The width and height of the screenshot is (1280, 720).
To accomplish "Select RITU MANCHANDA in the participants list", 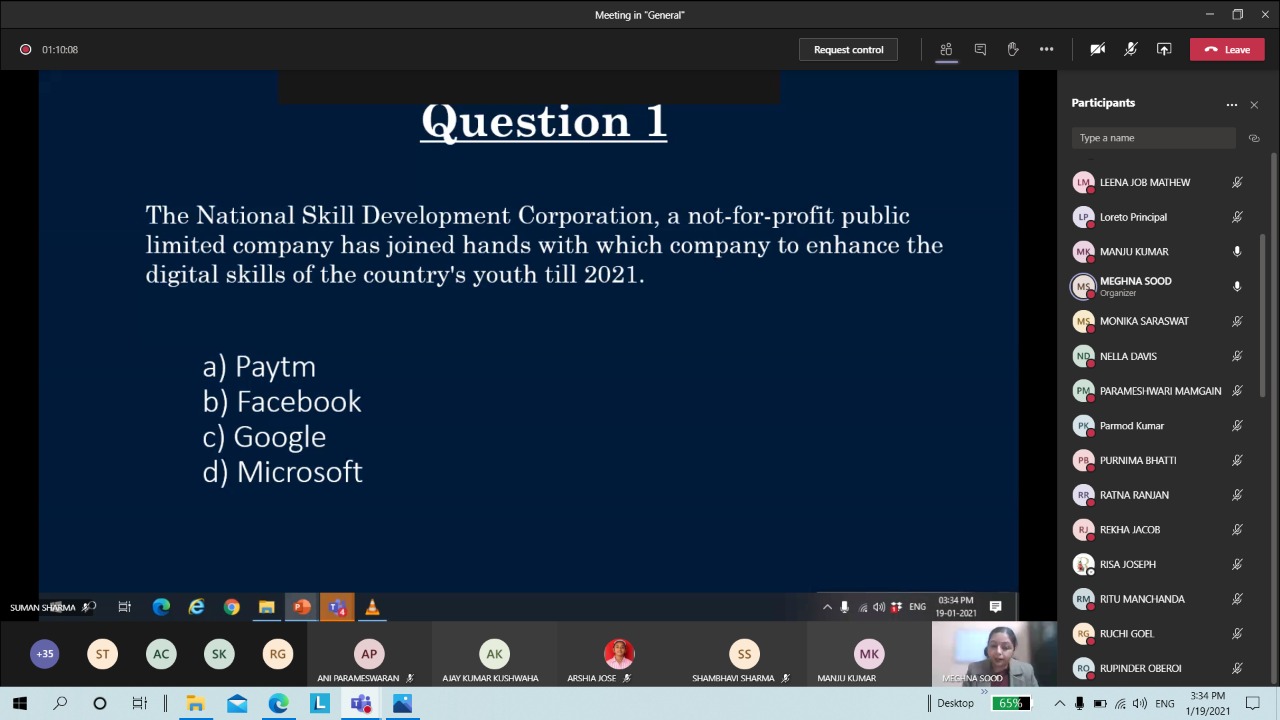I will click(x=1142, y=599).
